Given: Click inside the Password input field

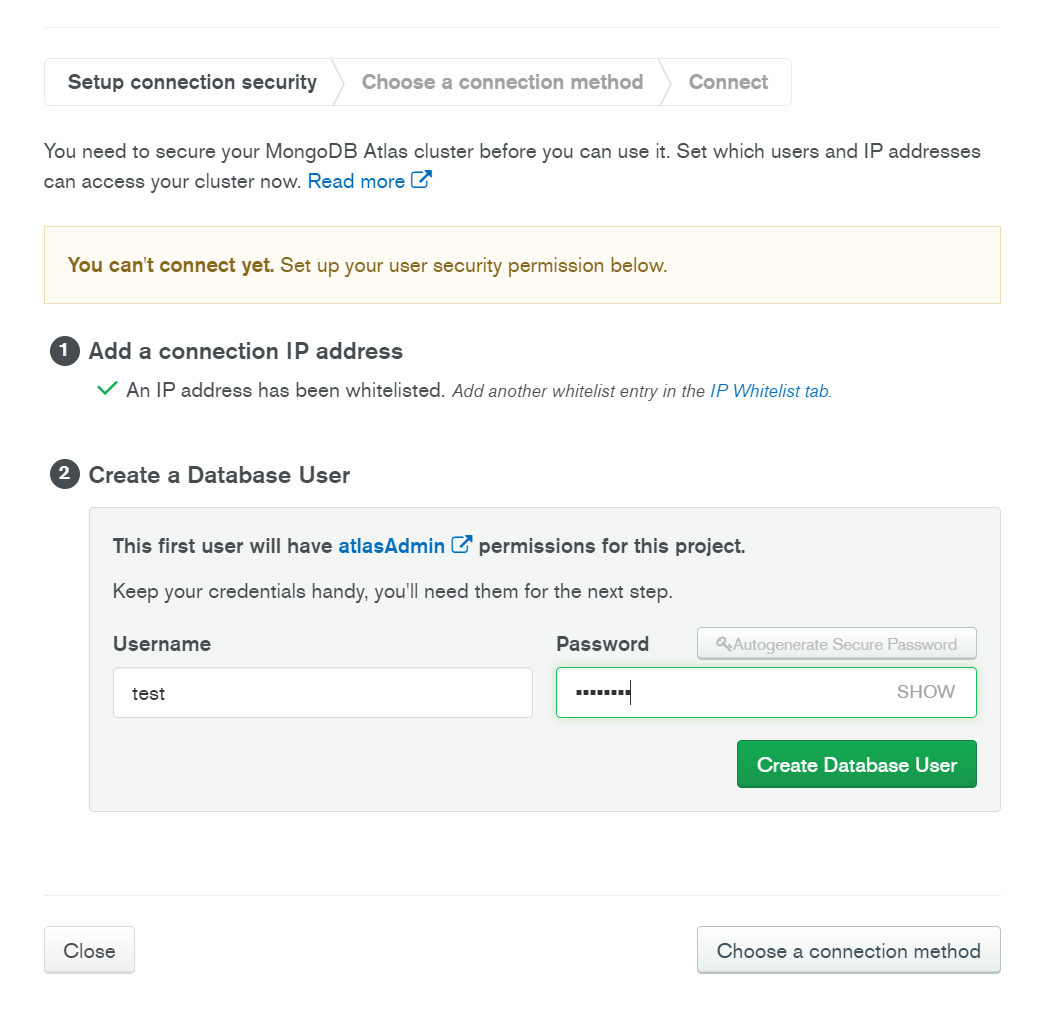Looking at the screenshot, I should coord(740,693).
